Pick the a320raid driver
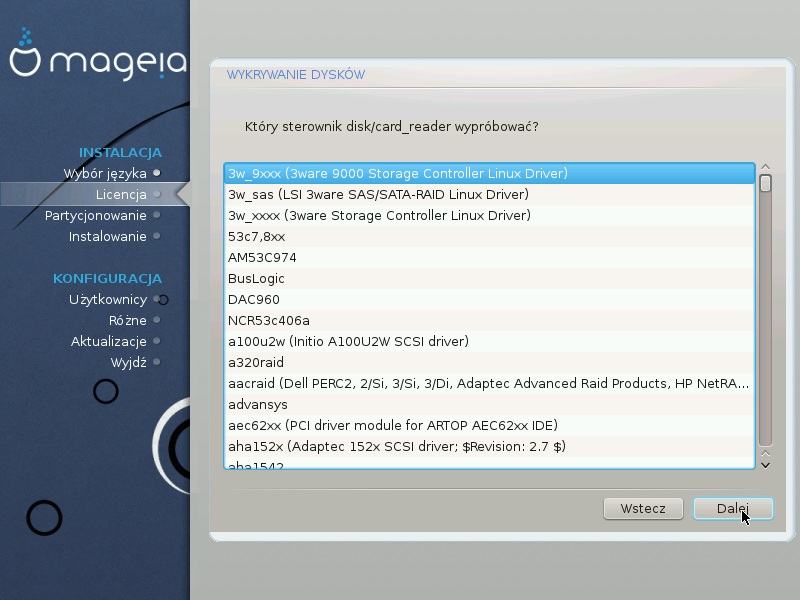The height and width of the screenshot is (600, 800). pos(489,362)
